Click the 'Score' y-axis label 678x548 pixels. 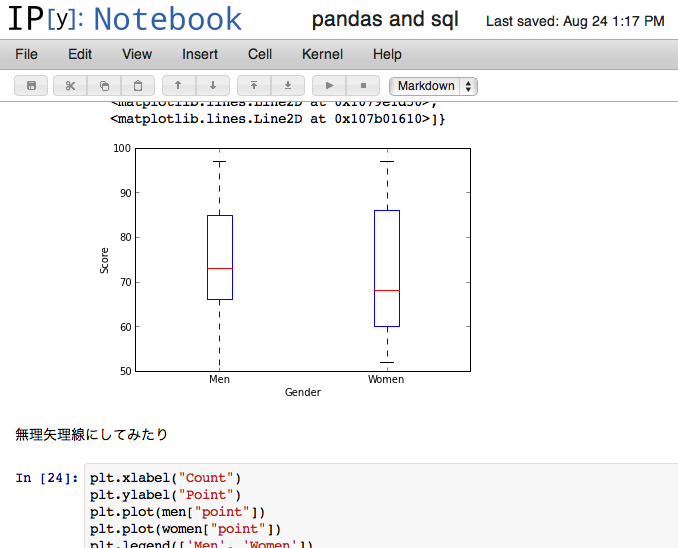coord(104,260)
